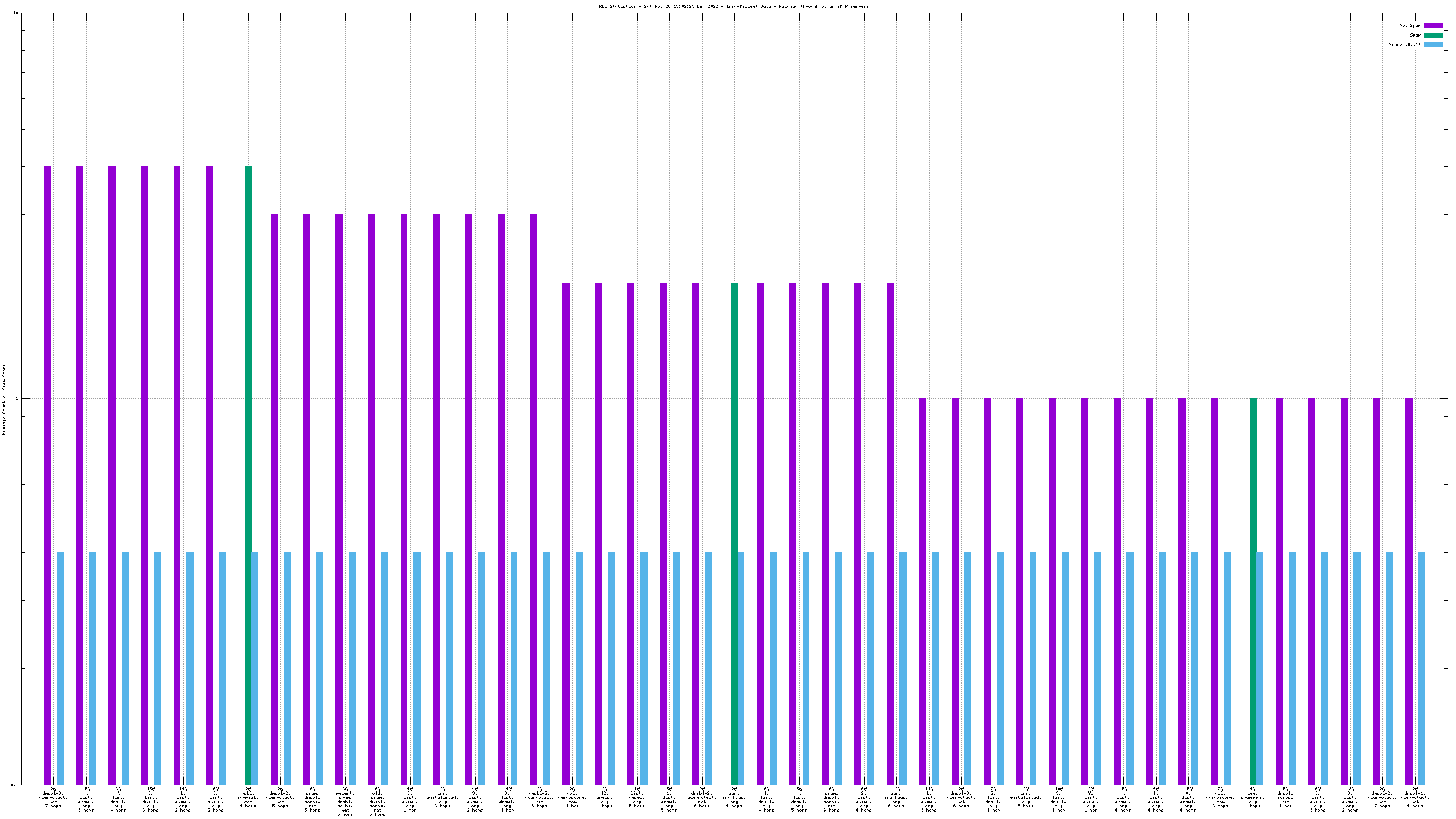Viewport: 1456px width, 819px height.
Task: Click the dnsbl-2.uceprotect.net 8 hops label
Action: (539, 797)
